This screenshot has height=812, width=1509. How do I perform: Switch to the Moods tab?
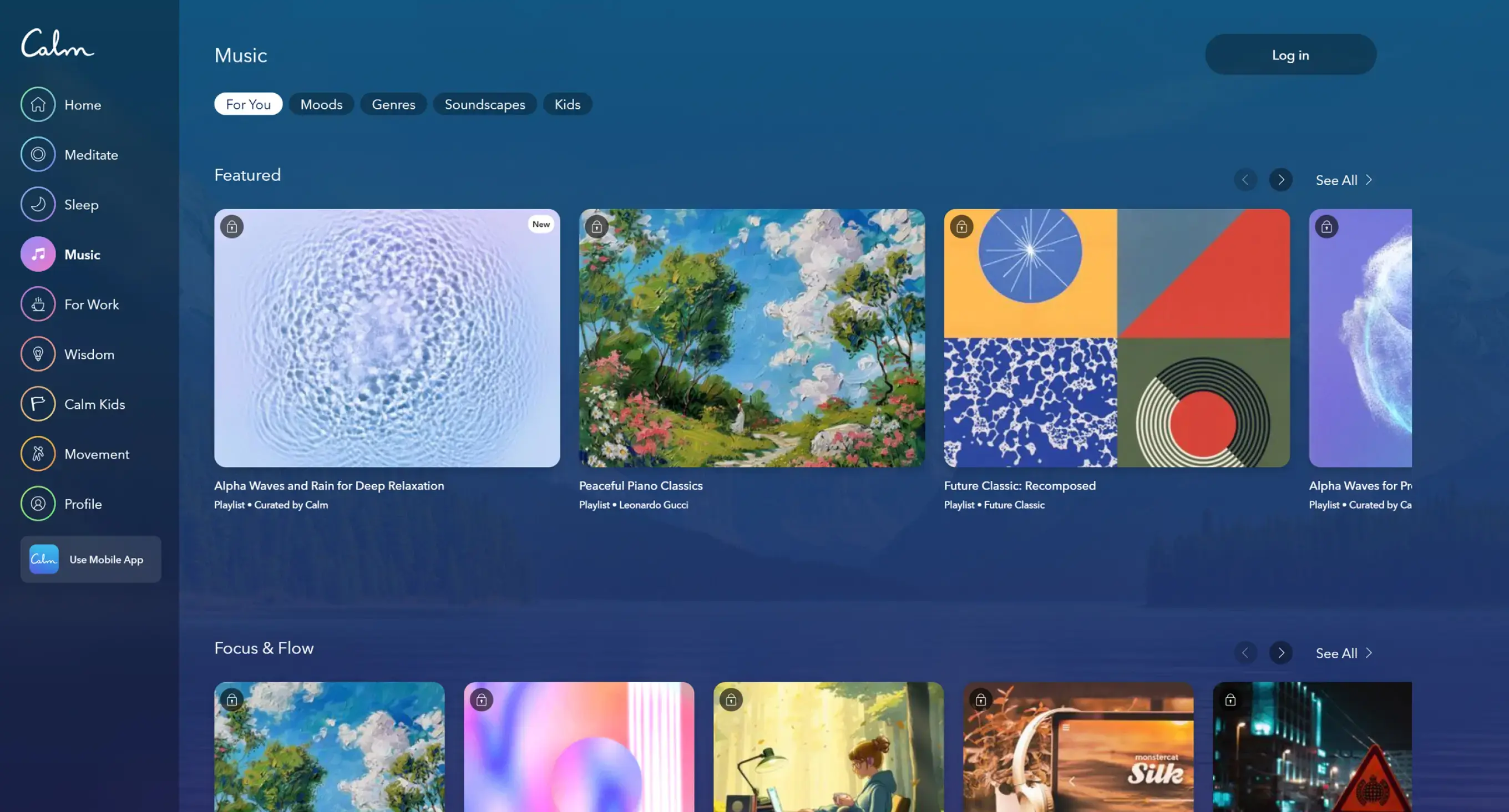321,104
